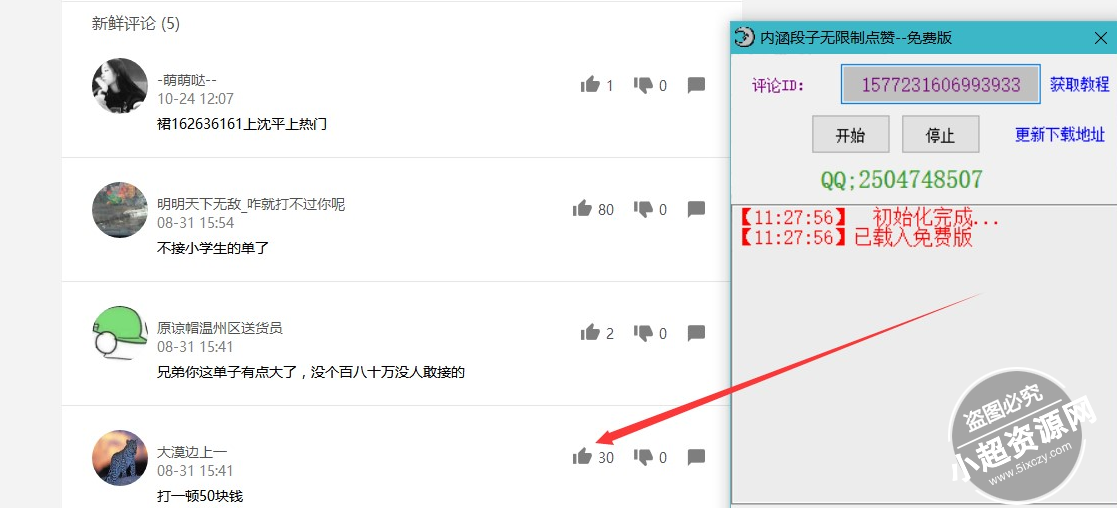Like the comment by 大漠边上一
Viewport: 1117px width, 508px height.
click(x=582, y=457)
